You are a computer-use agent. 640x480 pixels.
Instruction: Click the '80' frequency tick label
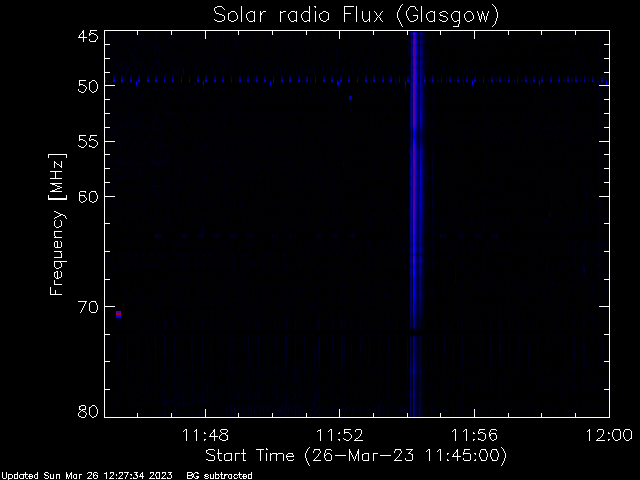pos(88,411)
